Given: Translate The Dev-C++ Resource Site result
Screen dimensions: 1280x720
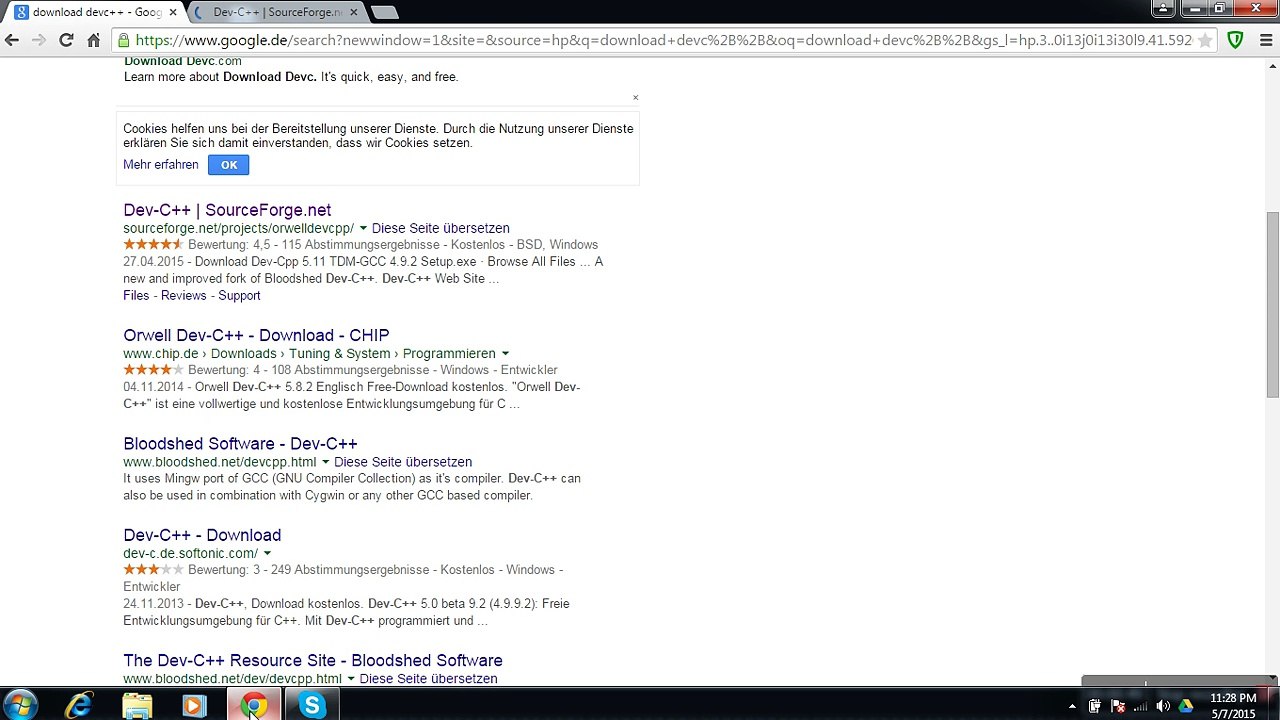Looking at the screenshot, I should (428, 679).
